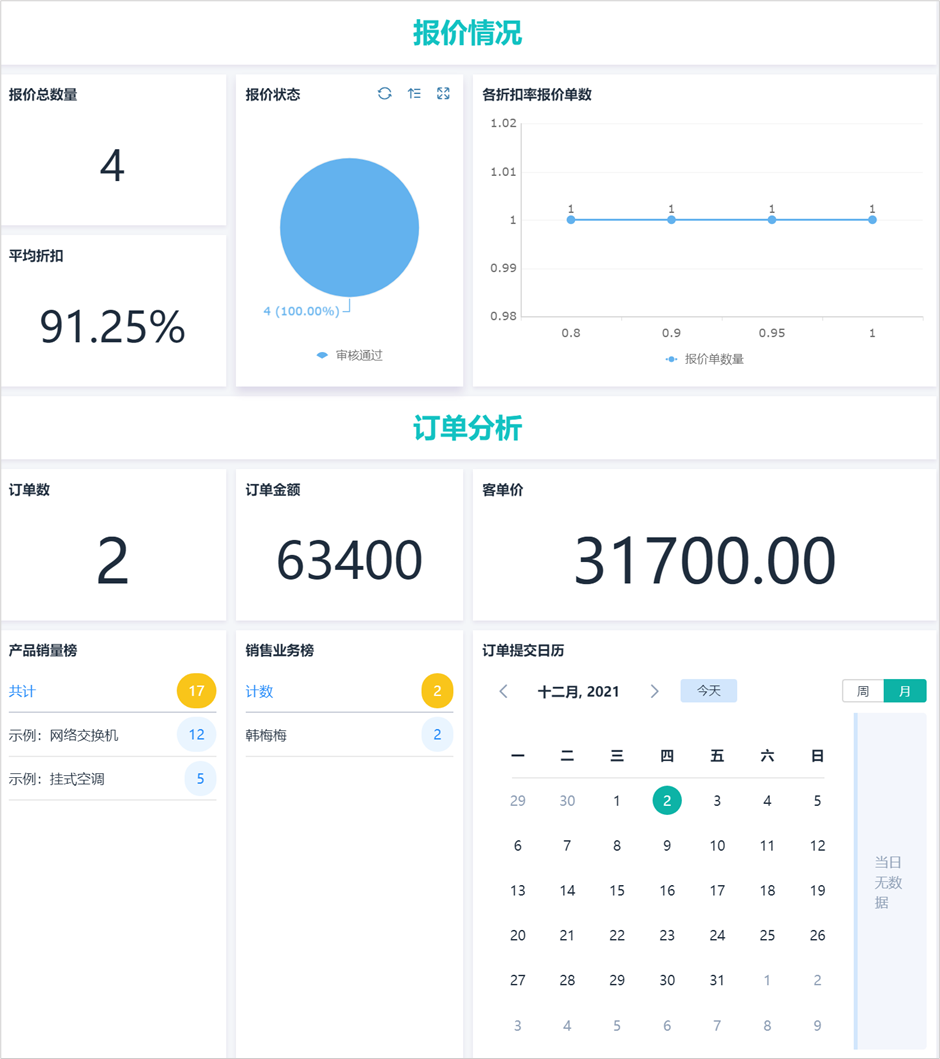The image size is (940, 1059).
Task: Go to next month with right chevron
Action: pyautogui.click(x=655, y=690)
